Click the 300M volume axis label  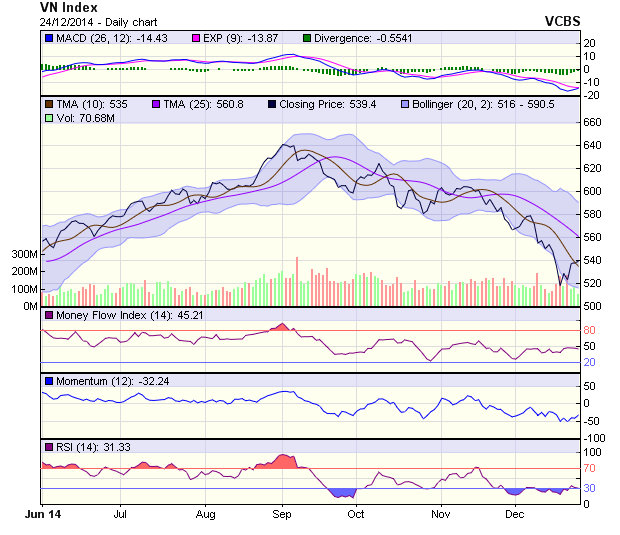tap(23, 254)
